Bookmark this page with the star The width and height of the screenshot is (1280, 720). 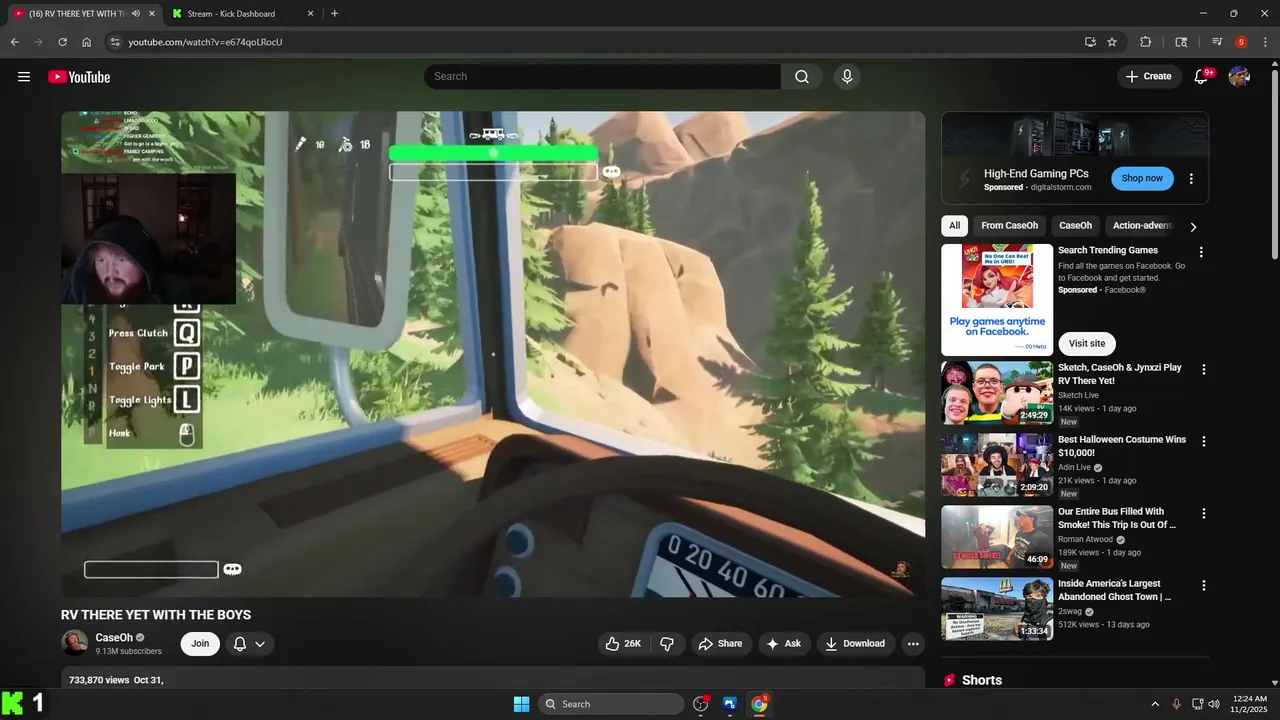point(1112,42)
